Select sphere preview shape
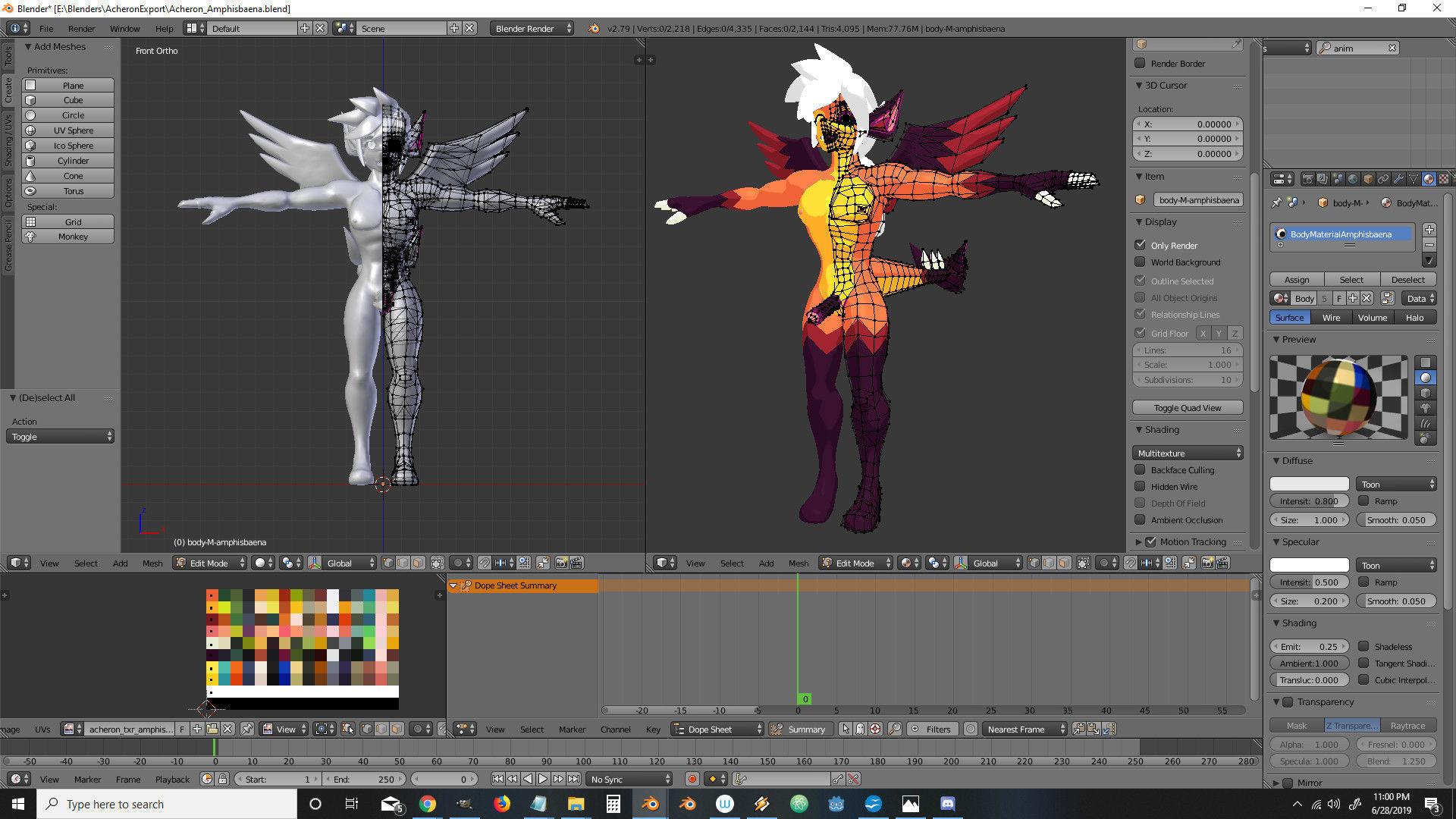Viewport: 1456px width, 819px height. tap(1426, 378)
